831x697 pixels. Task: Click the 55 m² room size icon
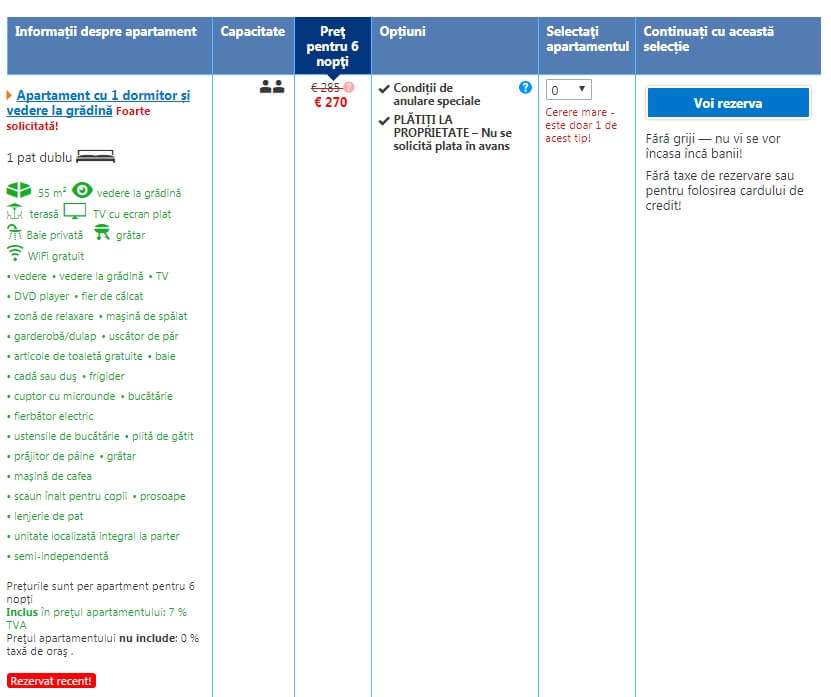tap(19, 191)
